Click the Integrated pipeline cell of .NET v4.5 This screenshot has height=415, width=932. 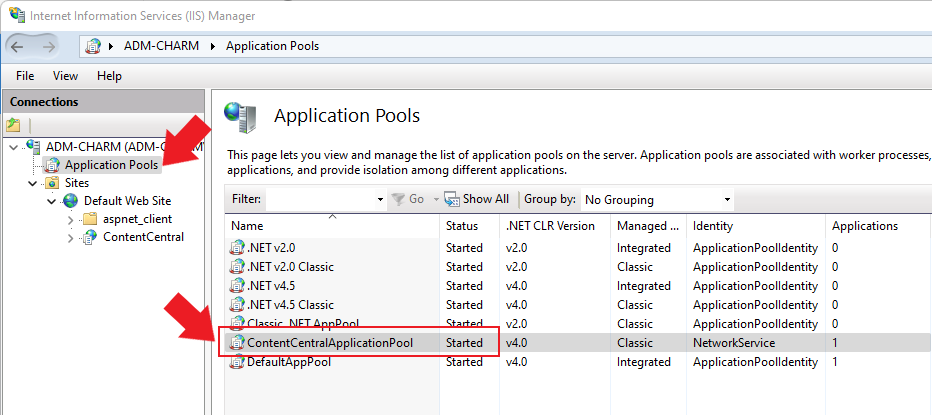644,286
